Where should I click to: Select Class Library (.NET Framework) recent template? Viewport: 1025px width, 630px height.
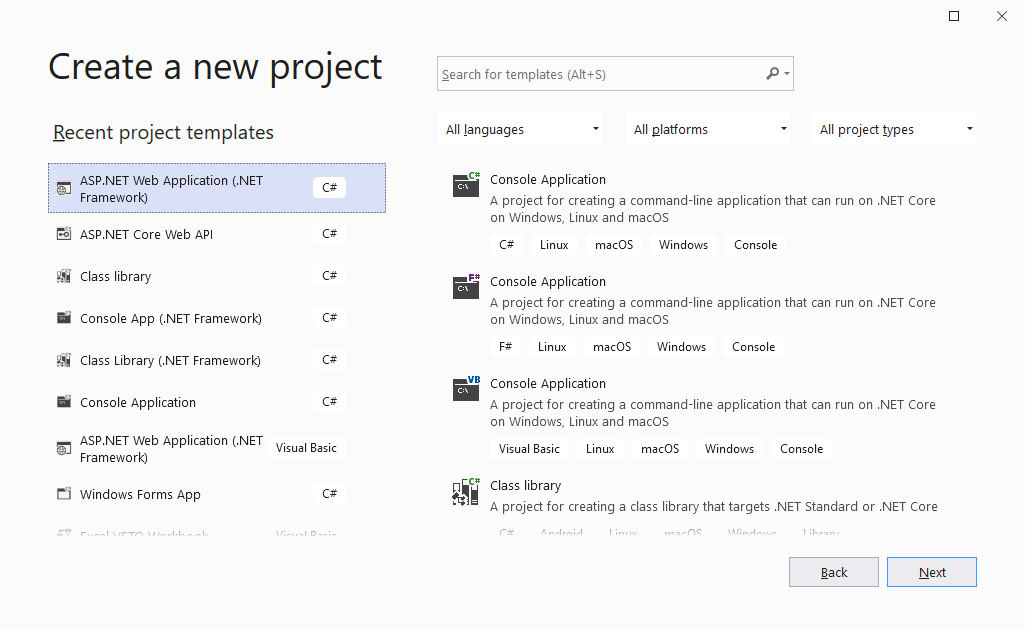pyautogui.click(x=216, y=360)
